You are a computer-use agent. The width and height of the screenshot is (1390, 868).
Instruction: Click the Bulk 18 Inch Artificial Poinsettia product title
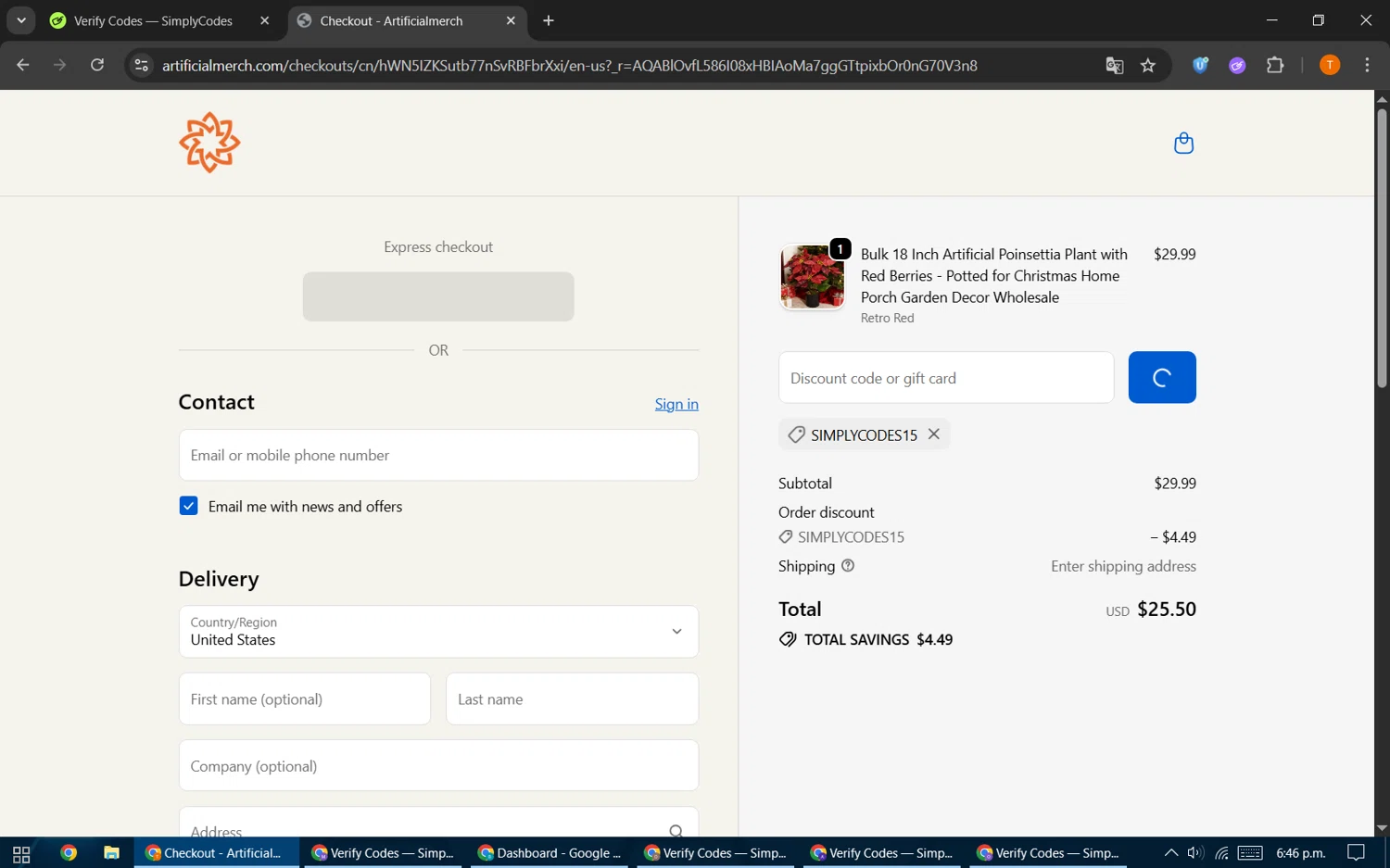coord(994,275)
